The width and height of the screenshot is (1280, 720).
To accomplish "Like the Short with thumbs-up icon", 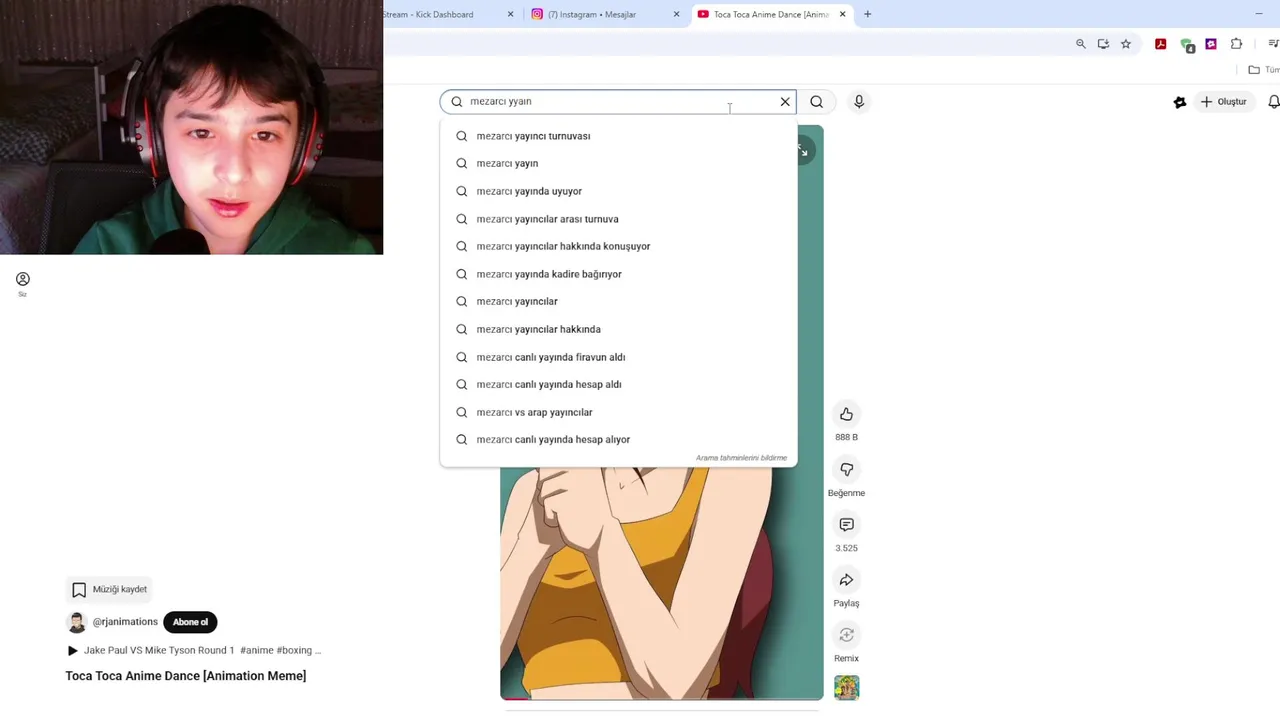I will click(846, 414).
